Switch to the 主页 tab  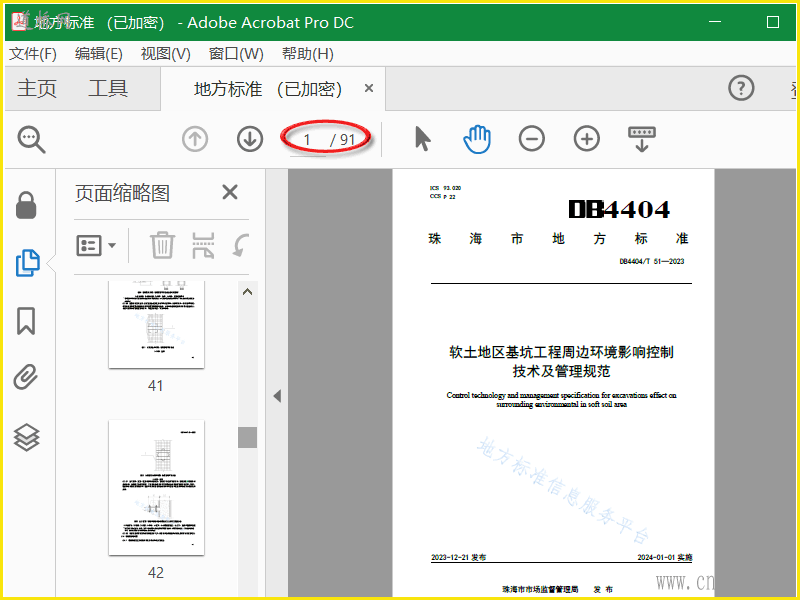tap(37, 88)
